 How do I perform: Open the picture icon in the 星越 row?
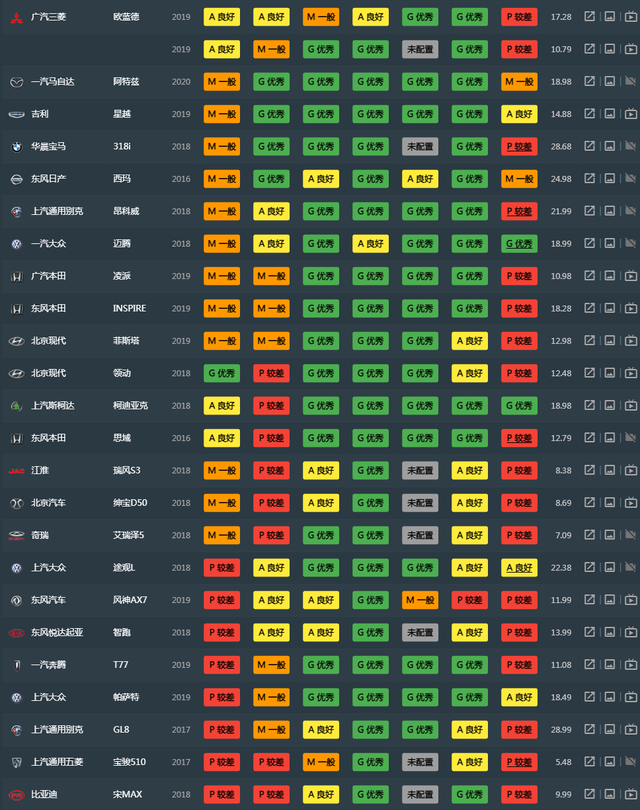pyautogui.click(x=610, y=114)
